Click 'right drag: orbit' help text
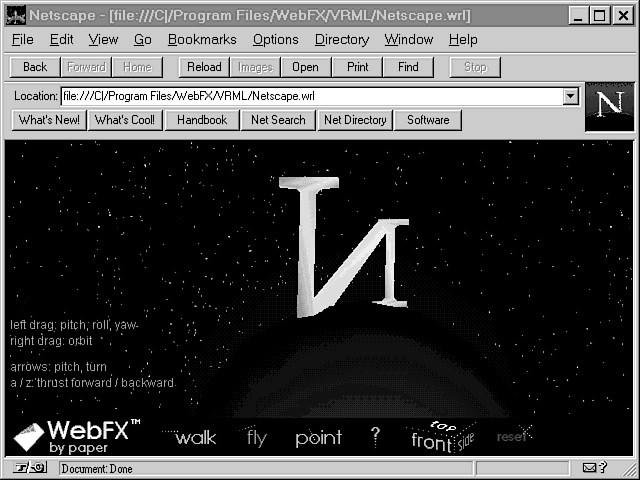Viewport: 640px width, 480px height. (x=51, y=341)
